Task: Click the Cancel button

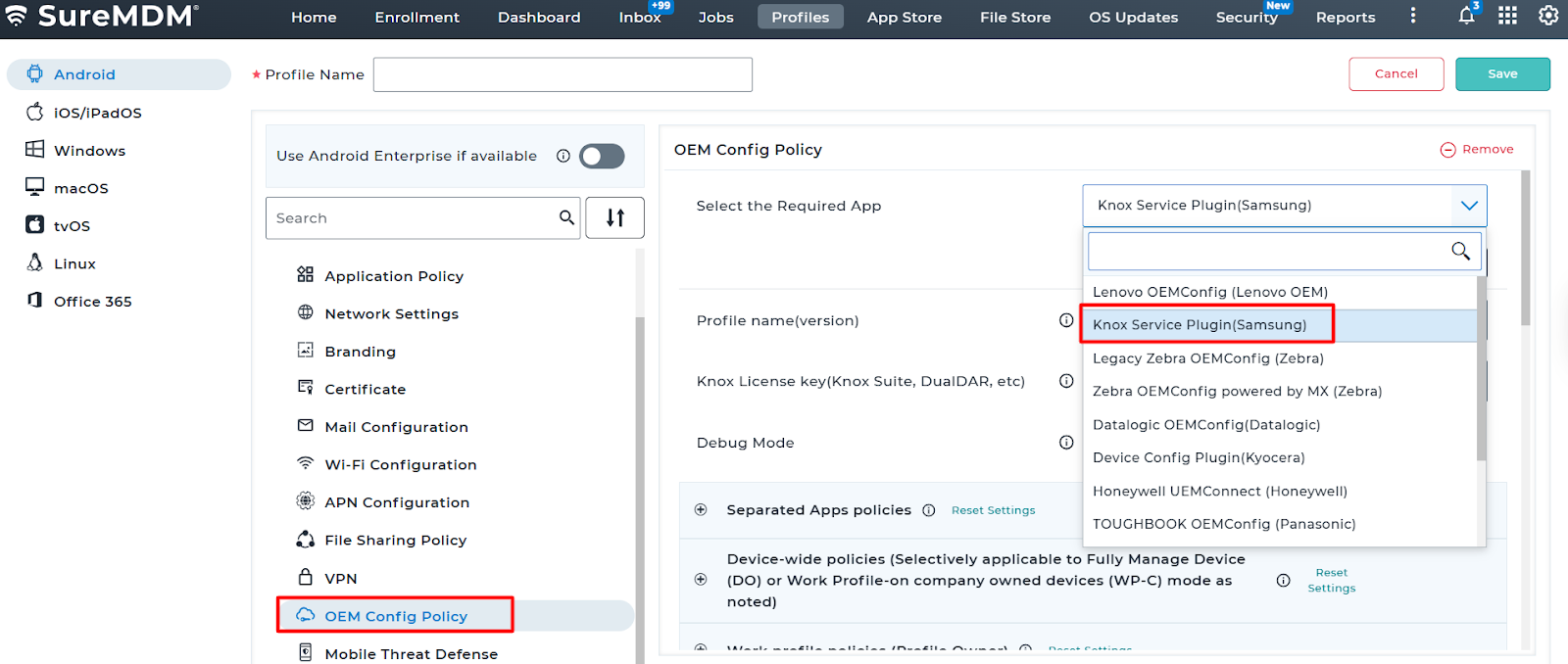Action: pyautogui.click(x=1396, y=74)
